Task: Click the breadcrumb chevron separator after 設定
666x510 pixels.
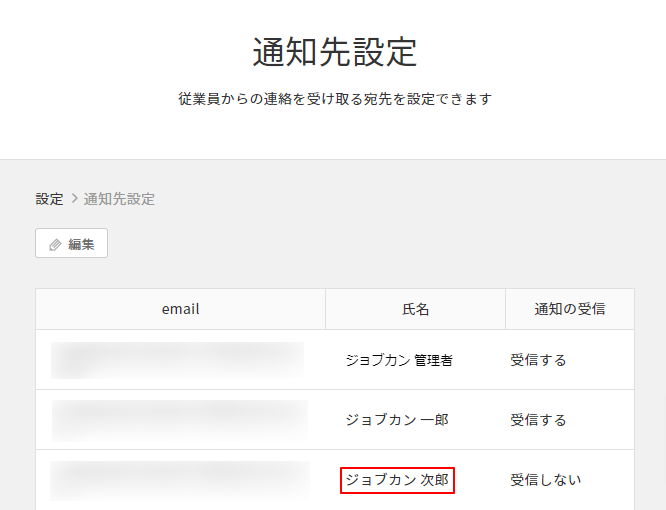Action: click(x=74, y=199)
